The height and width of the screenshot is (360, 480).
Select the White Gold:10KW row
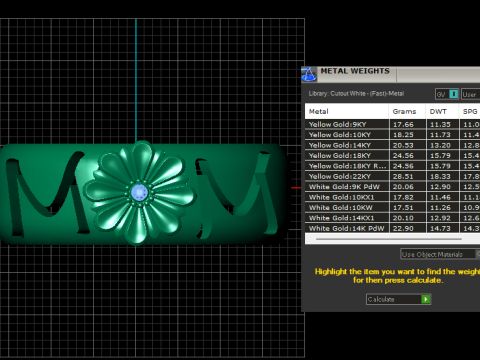pyautogui.click(x=392, y=207)
